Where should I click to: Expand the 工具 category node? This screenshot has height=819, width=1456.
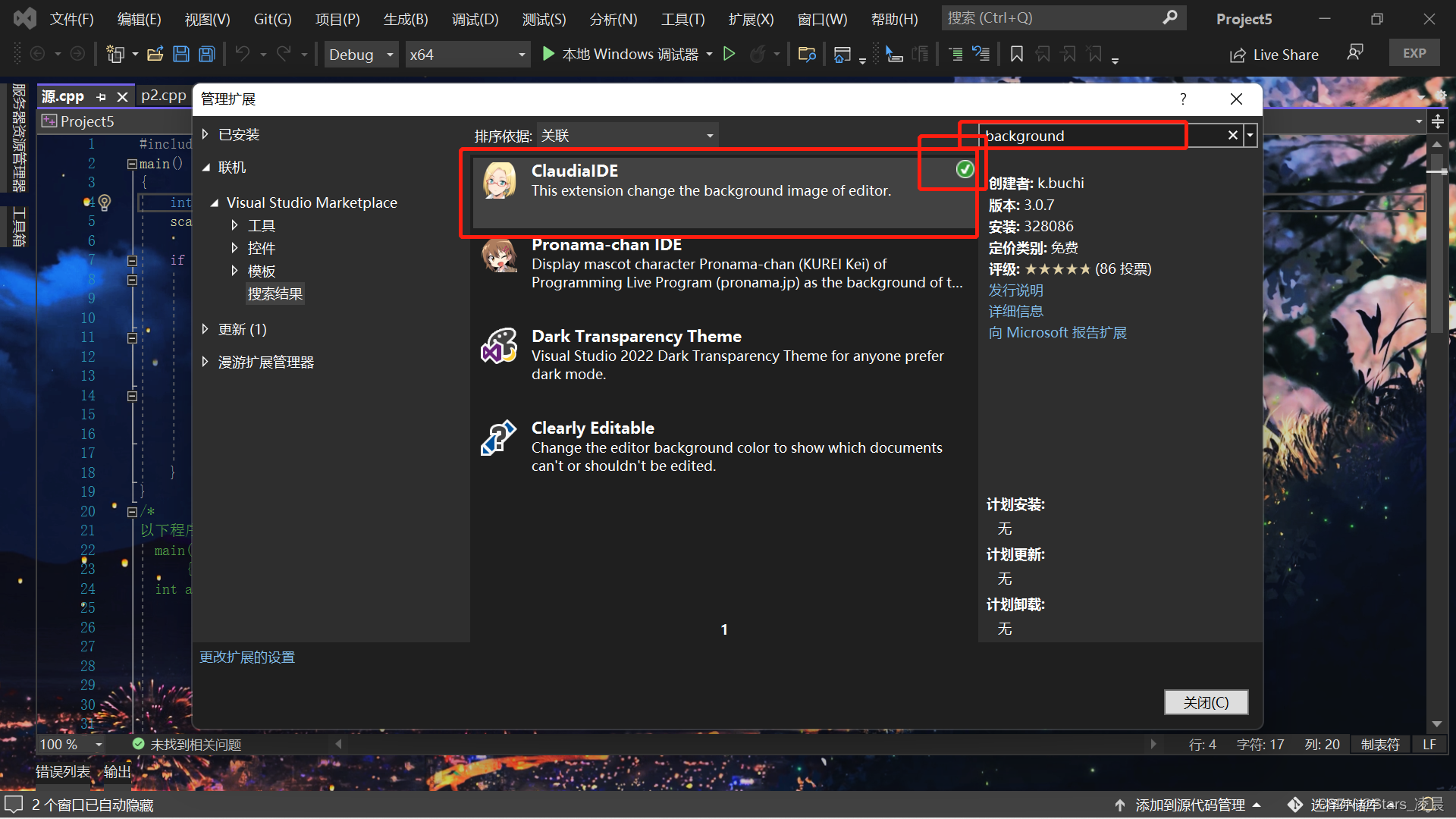coord(234,225)
